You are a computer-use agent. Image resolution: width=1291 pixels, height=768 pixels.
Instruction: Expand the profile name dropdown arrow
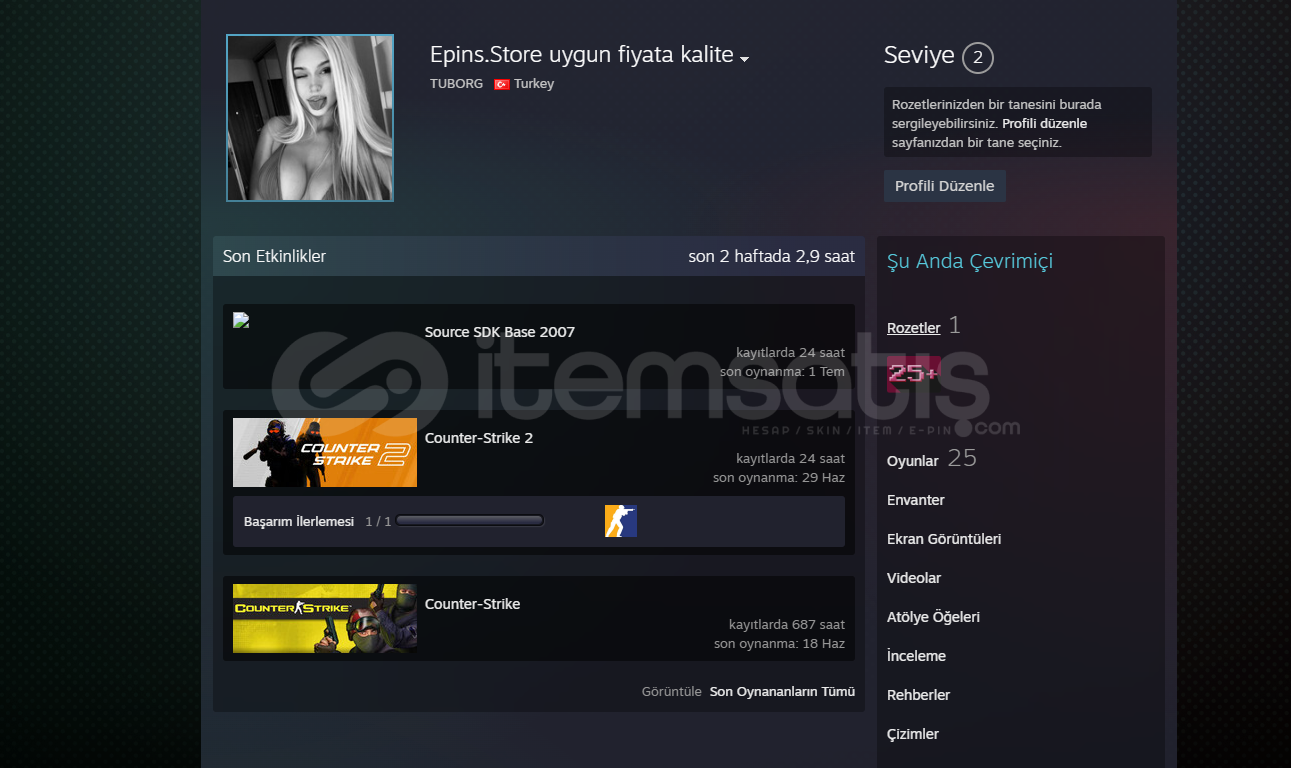click(744, 60)
